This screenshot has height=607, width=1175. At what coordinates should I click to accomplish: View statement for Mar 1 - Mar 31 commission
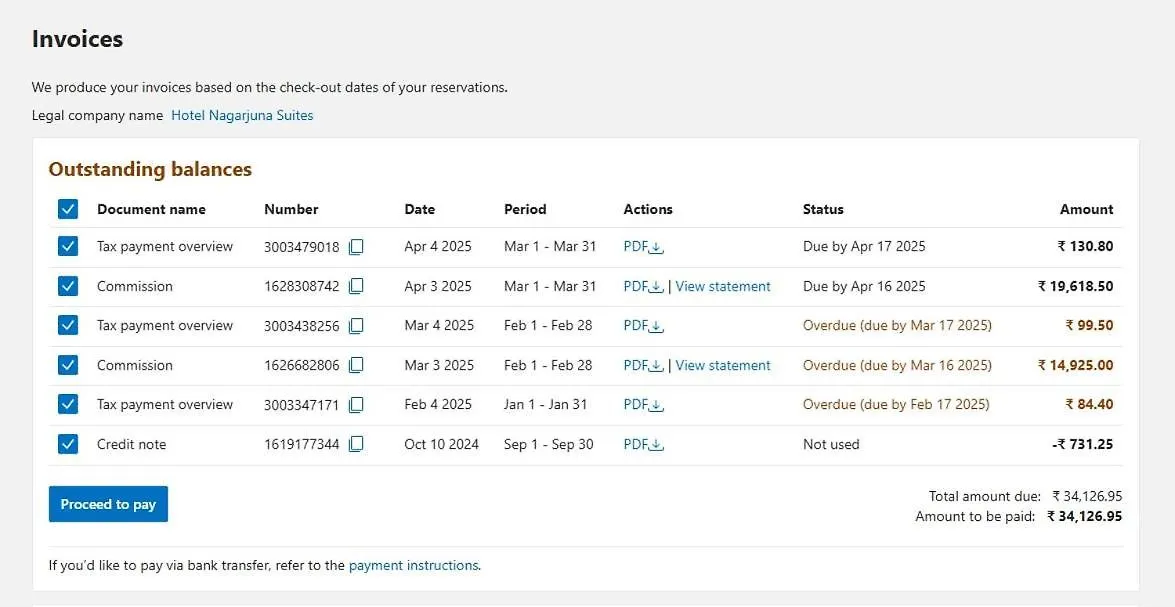[x=722, y=286]
